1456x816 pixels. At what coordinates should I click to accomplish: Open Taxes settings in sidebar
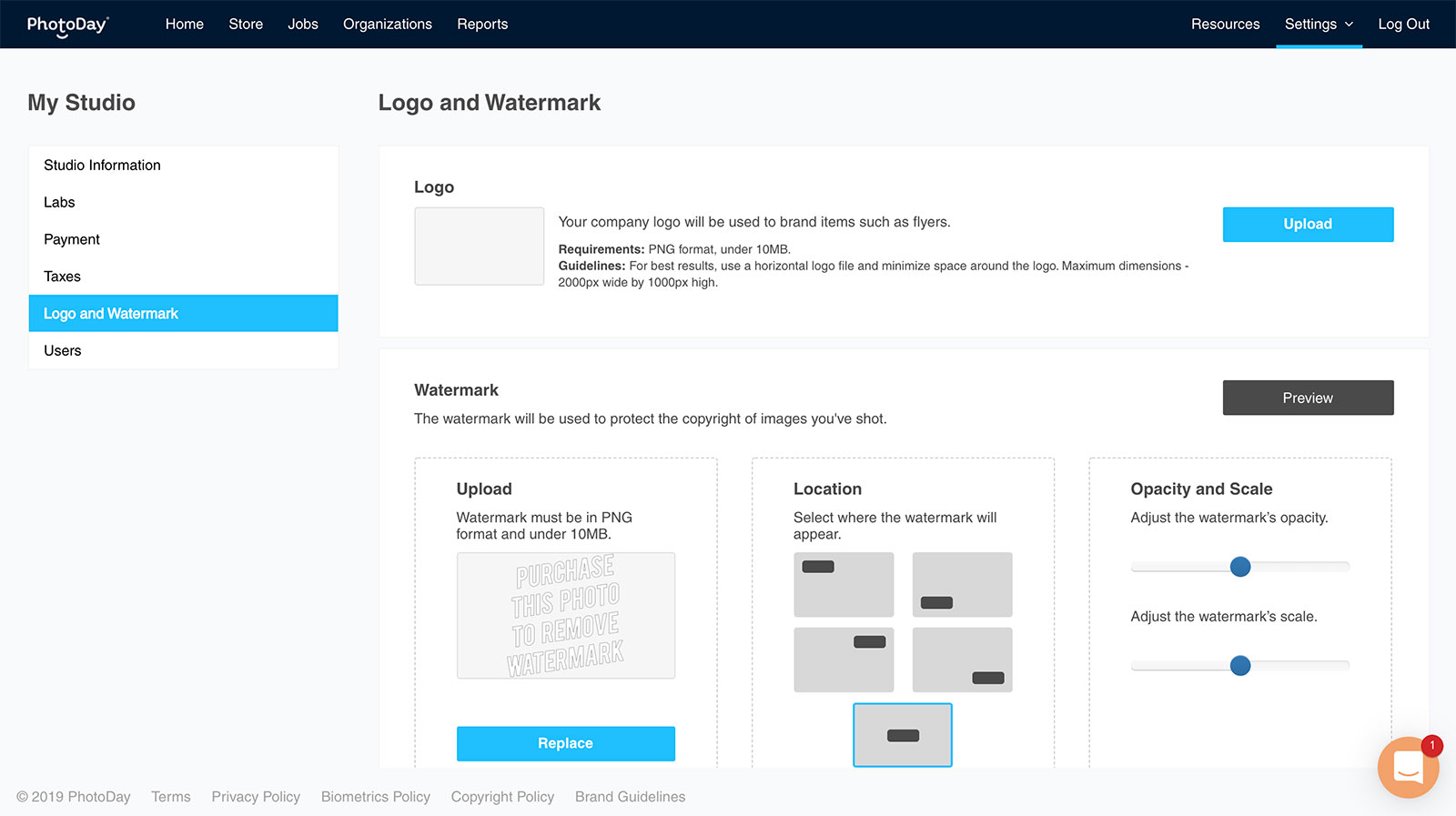click(x=184, y=277)
